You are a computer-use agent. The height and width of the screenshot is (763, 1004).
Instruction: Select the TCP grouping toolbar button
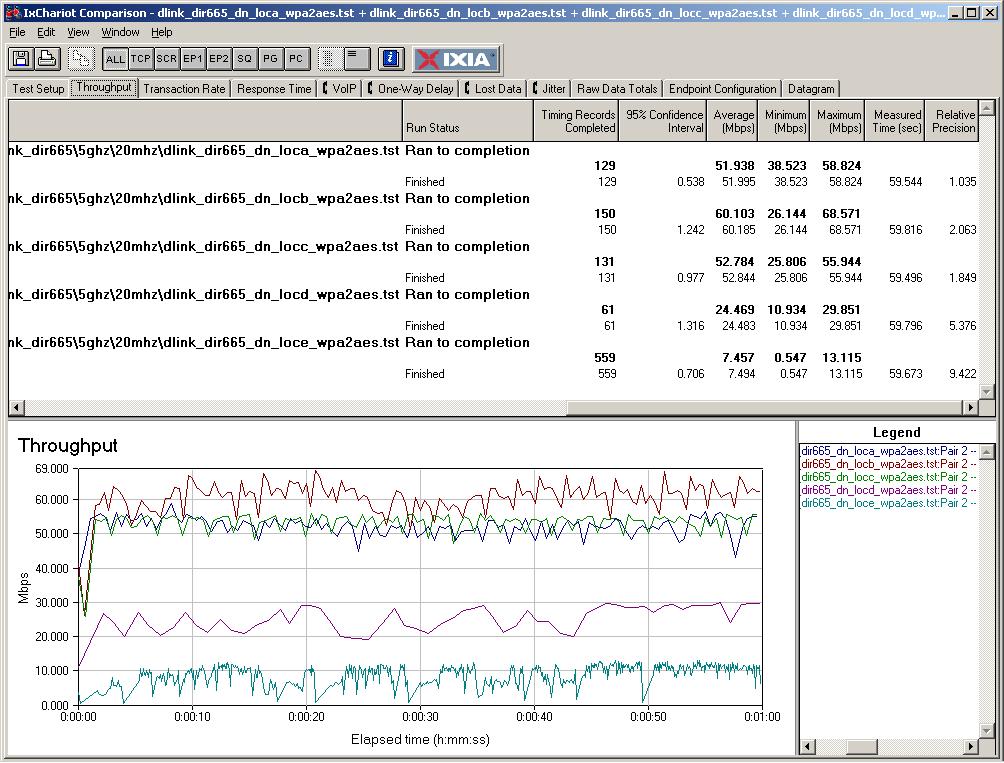[x=141, y=59]
